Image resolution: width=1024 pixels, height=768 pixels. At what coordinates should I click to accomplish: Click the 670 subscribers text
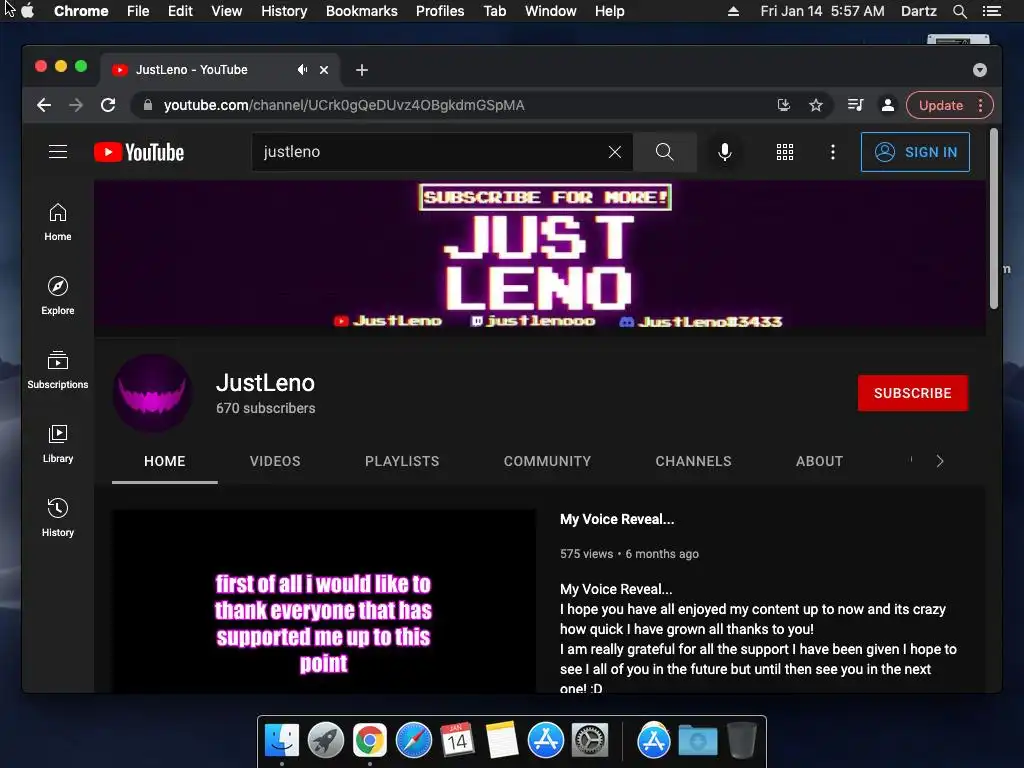(265, 408)
